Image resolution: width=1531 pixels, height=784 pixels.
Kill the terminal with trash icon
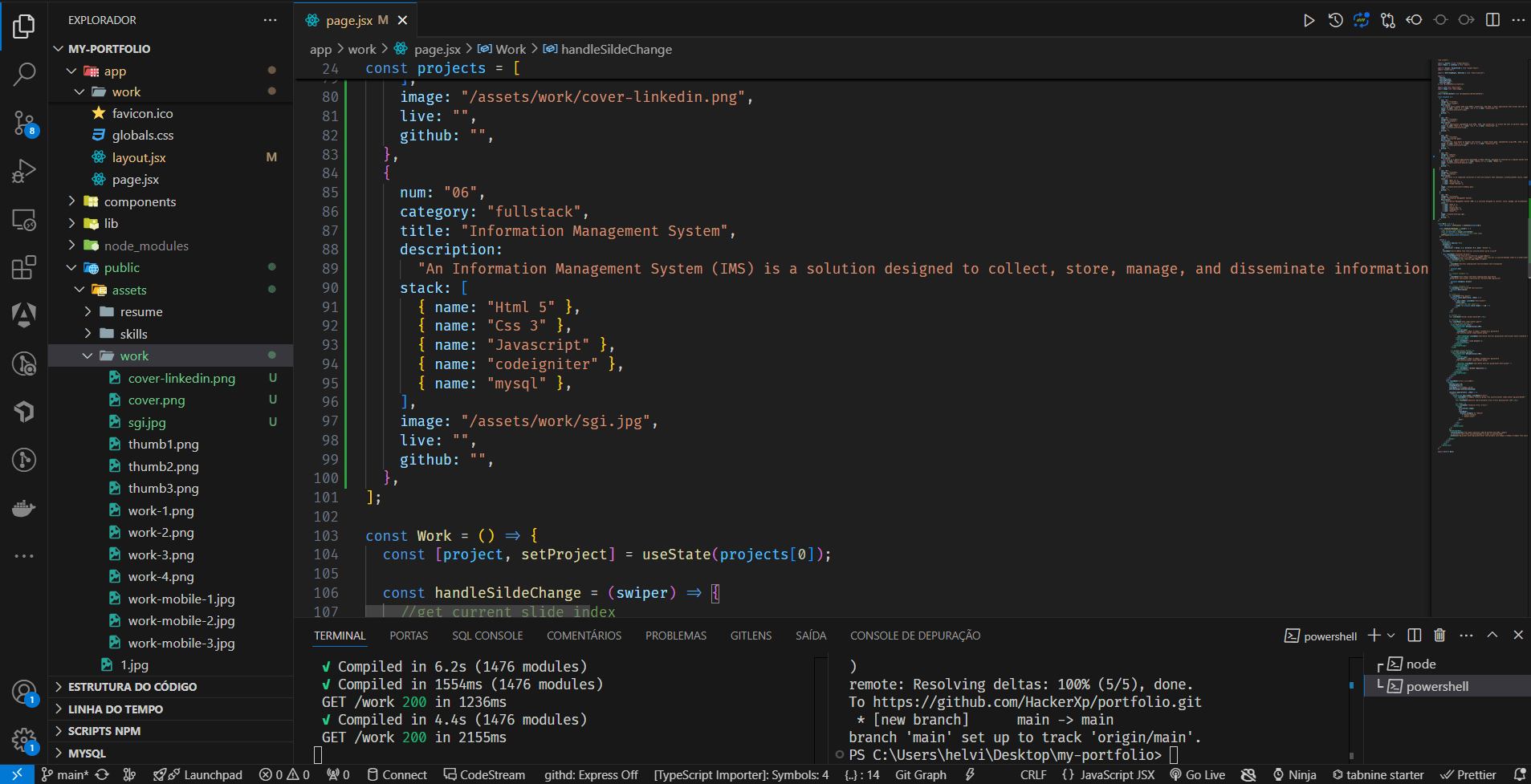(x=1439, y=636)
